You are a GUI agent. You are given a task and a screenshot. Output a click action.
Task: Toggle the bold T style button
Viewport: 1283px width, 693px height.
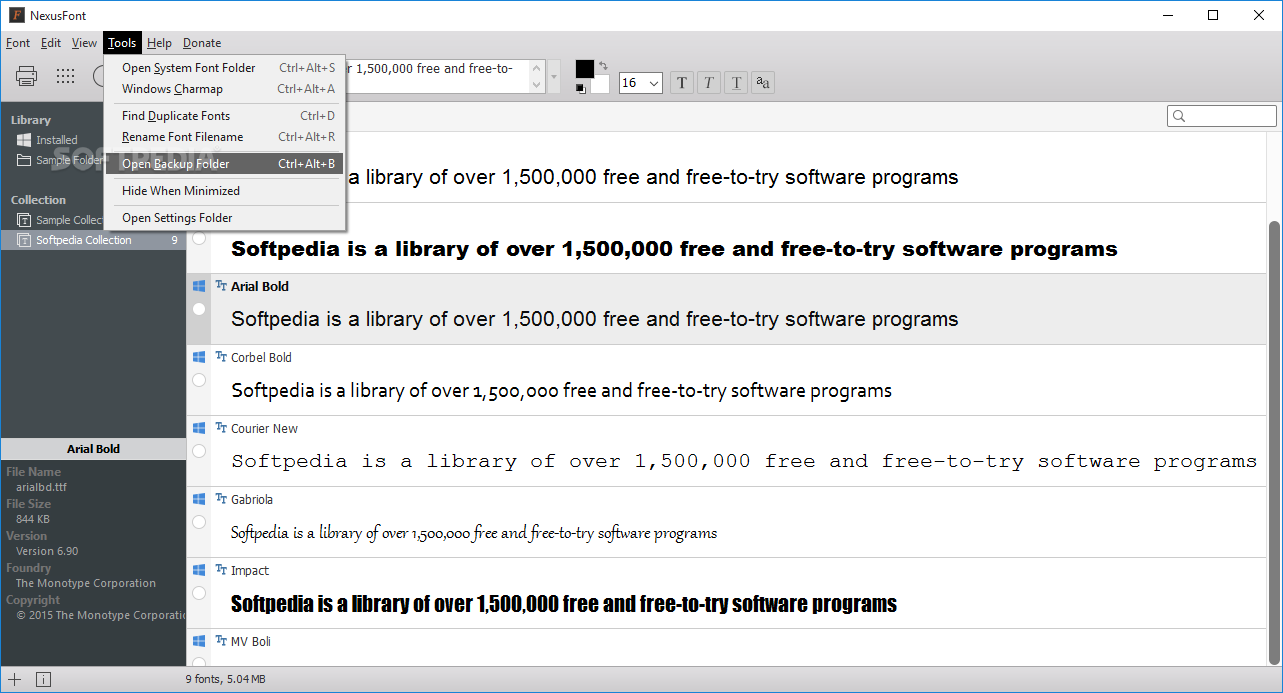[682, 83]
